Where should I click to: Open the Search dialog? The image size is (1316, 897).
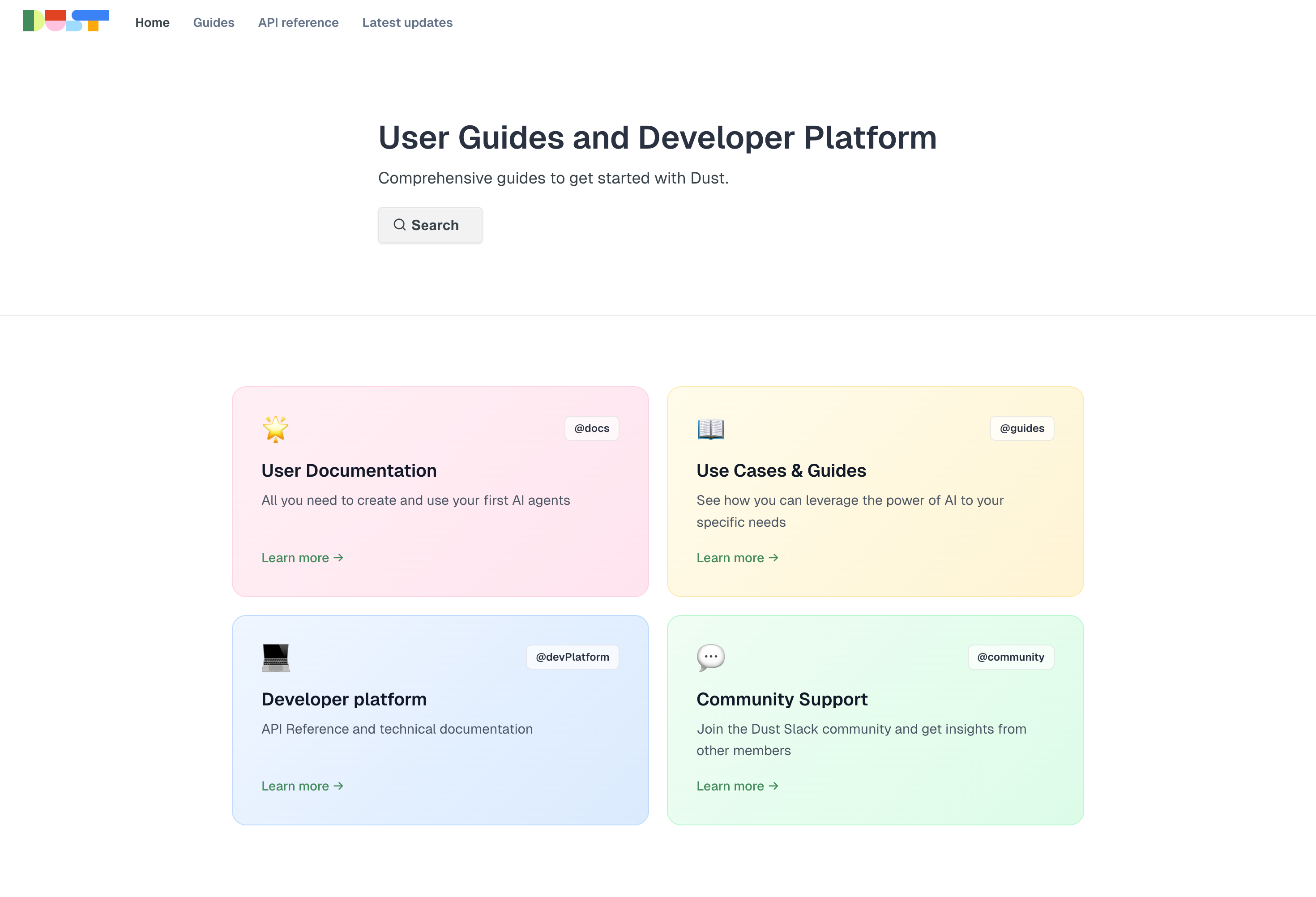click(x=430, y=225)
